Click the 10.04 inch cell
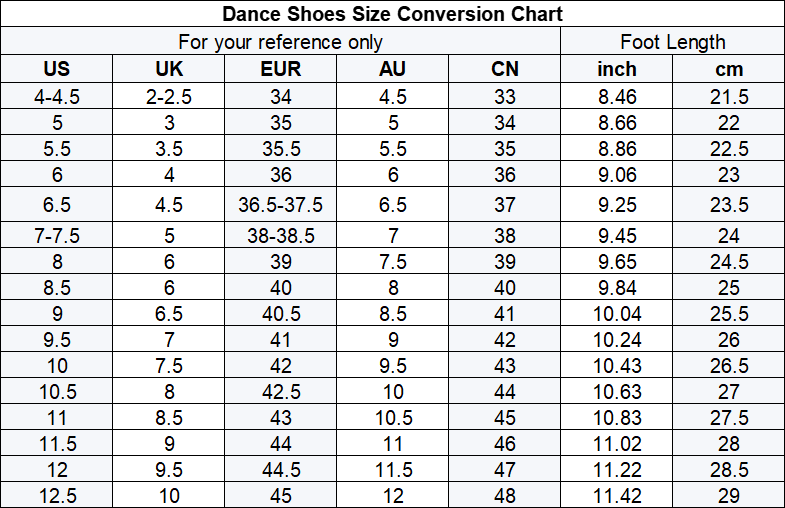The height and width of the screenshot is (508, 785). (617, 313)
